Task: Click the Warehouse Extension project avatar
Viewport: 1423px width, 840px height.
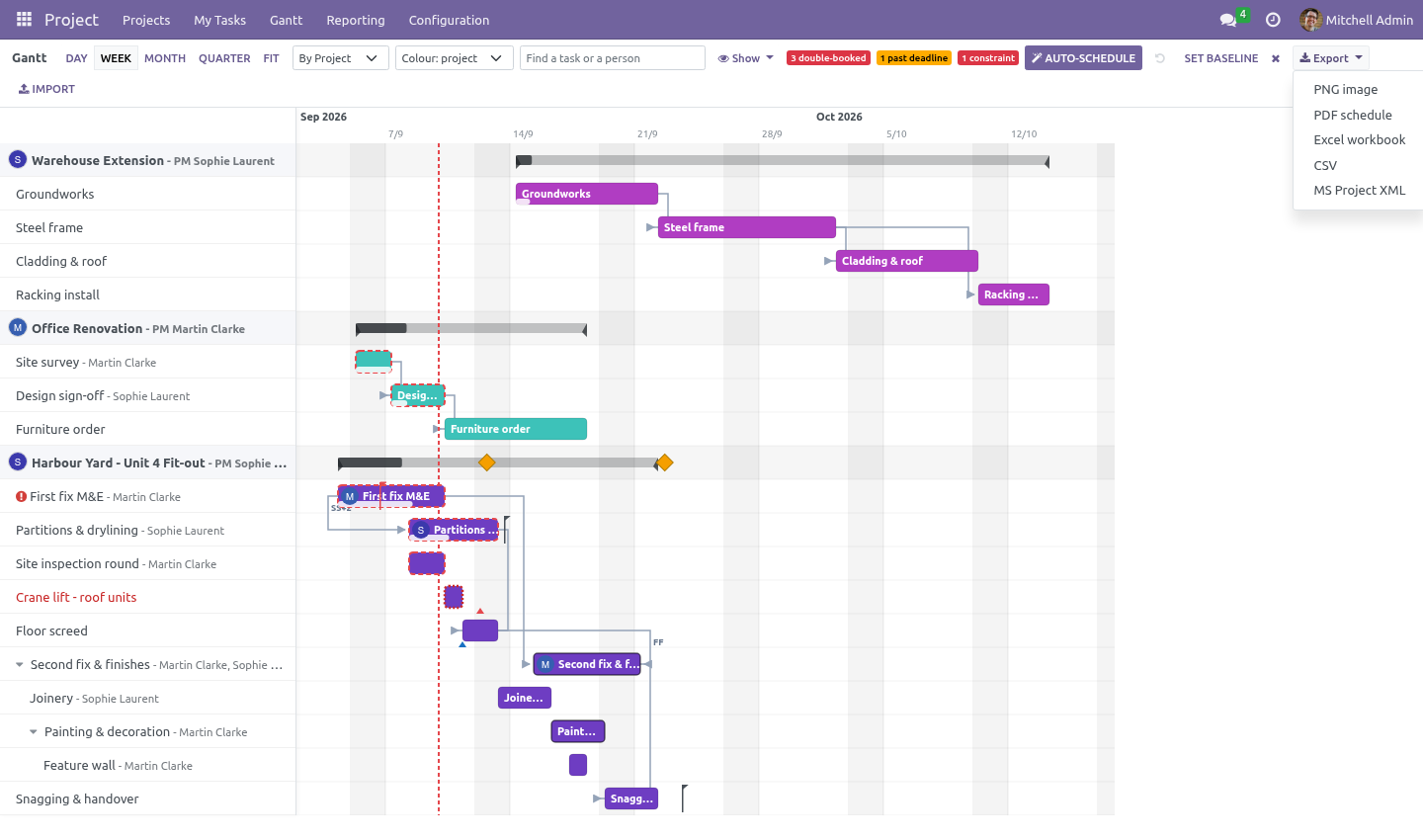Action: [18, 160]
